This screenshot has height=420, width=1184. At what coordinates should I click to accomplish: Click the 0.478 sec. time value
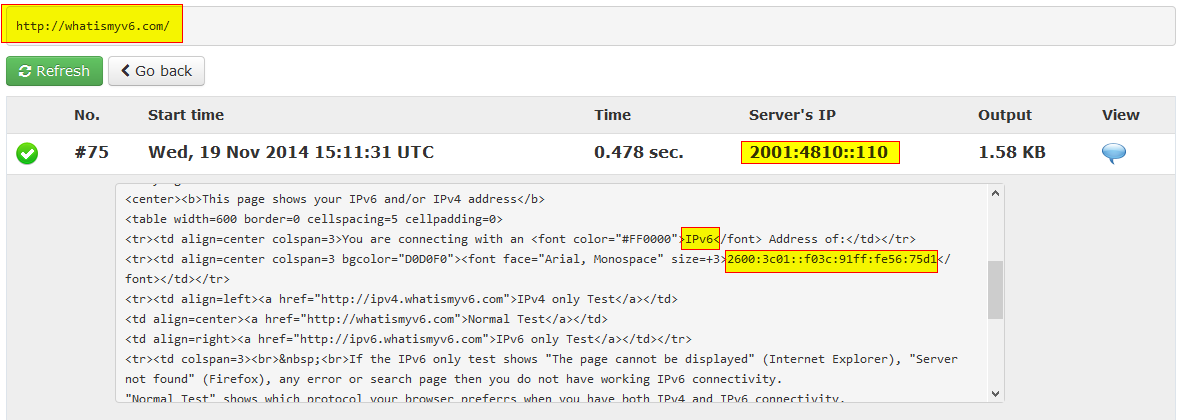(x=639, y=153)
